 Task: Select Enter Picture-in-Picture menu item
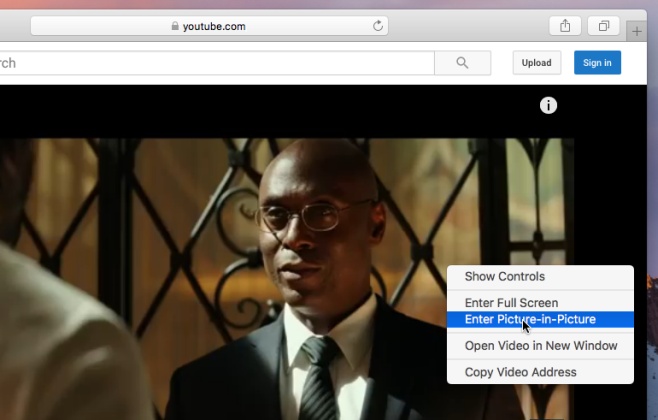click(540, 319)
